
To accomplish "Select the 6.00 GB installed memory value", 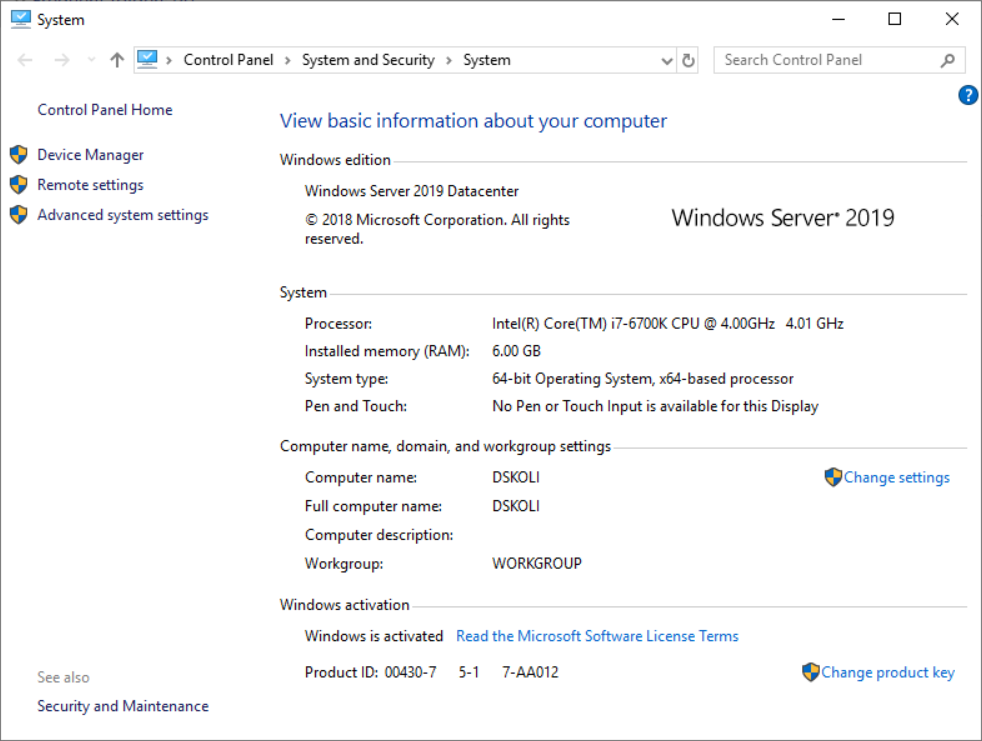I will point(516,351).
